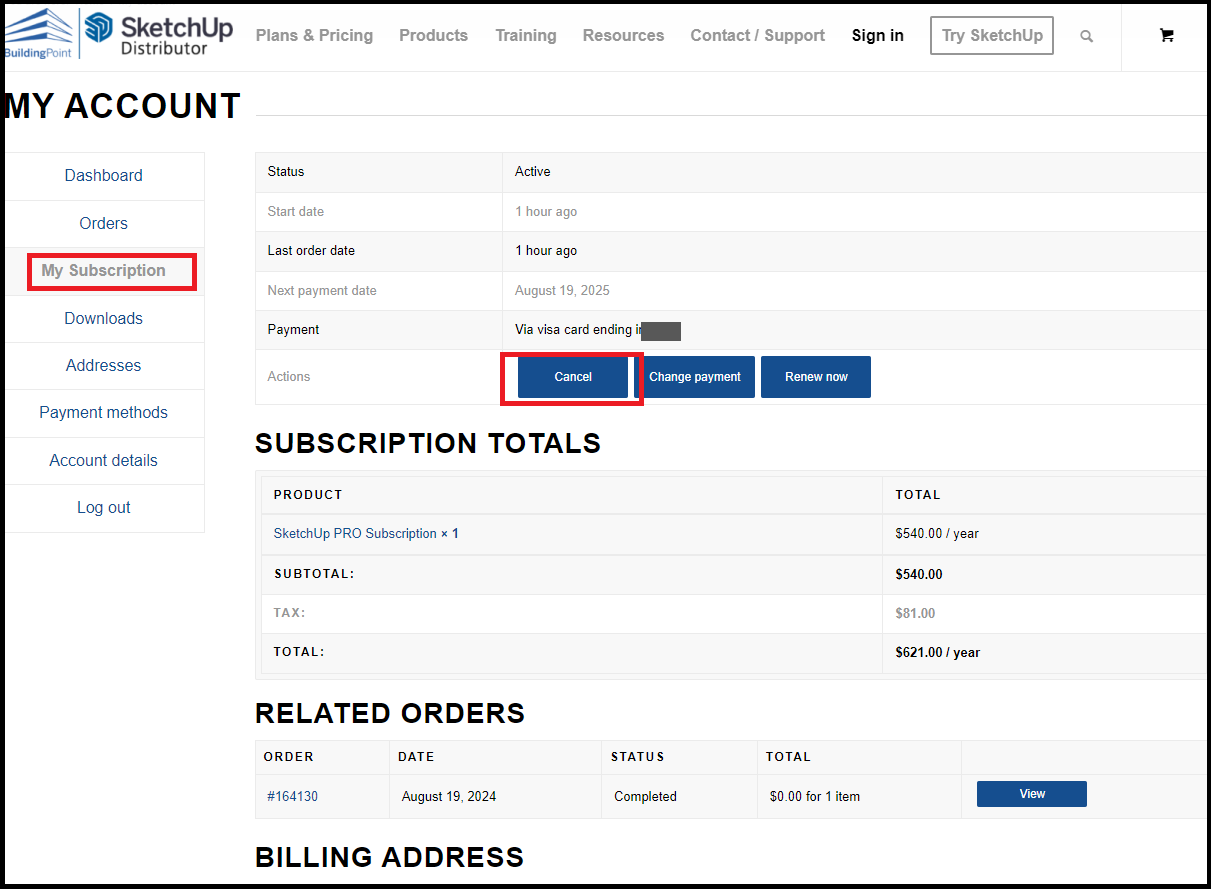Cancel the active subscription
Image resolution: width=1211 pixels, height=889 pixels.
tap(573, 377)
